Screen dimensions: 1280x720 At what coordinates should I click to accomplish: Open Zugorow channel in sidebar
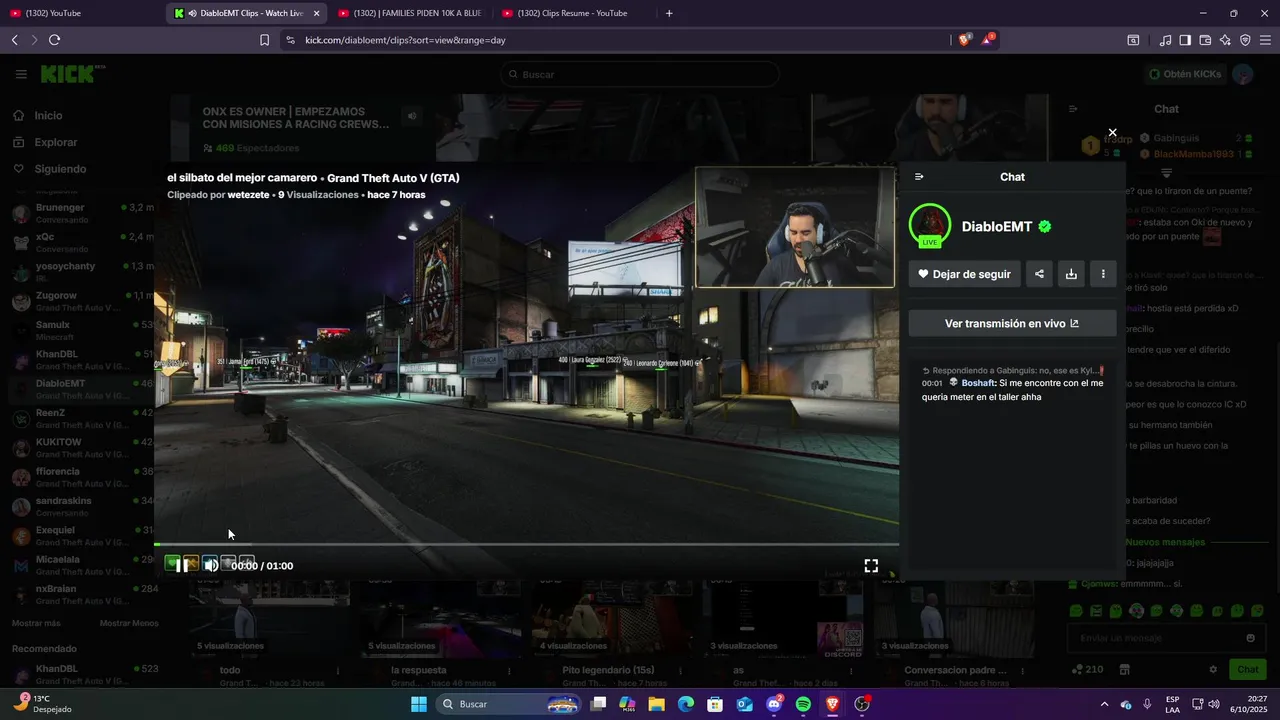coord(82,301)
